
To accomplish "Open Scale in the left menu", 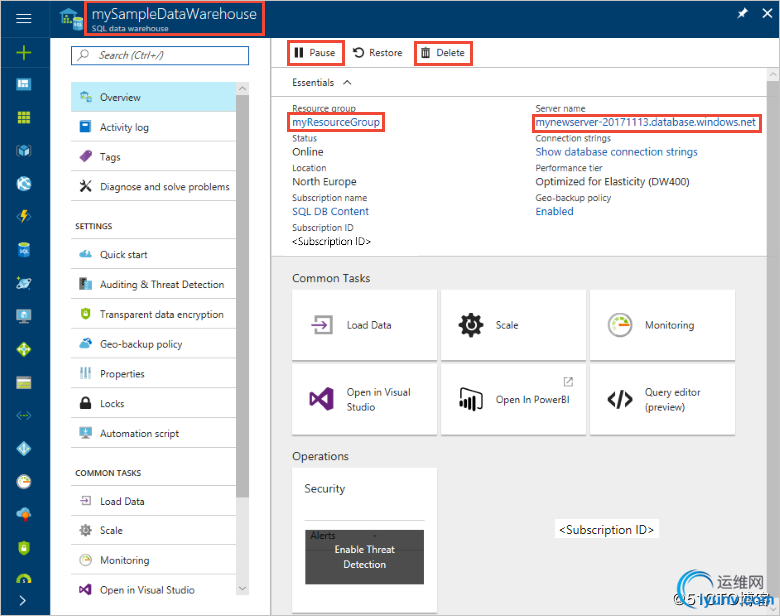I will coord(153,530).
